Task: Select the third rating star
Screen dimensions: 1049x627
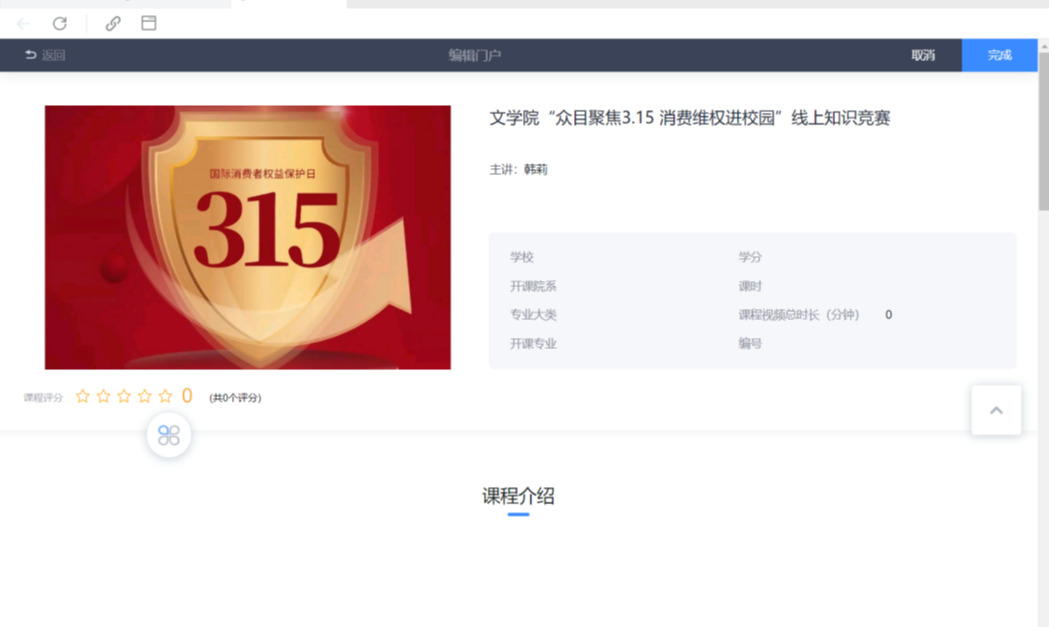Action: 124,397
